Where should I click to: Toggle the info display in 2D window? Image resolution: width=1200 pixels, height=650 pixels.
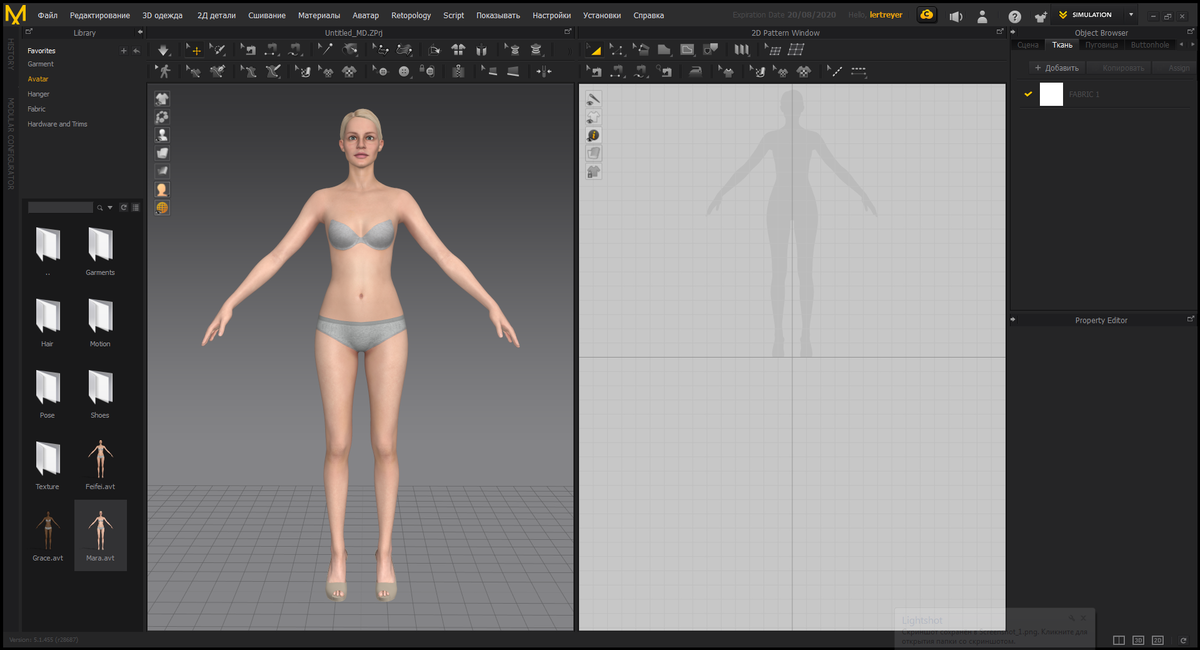[x=593, y=135]
